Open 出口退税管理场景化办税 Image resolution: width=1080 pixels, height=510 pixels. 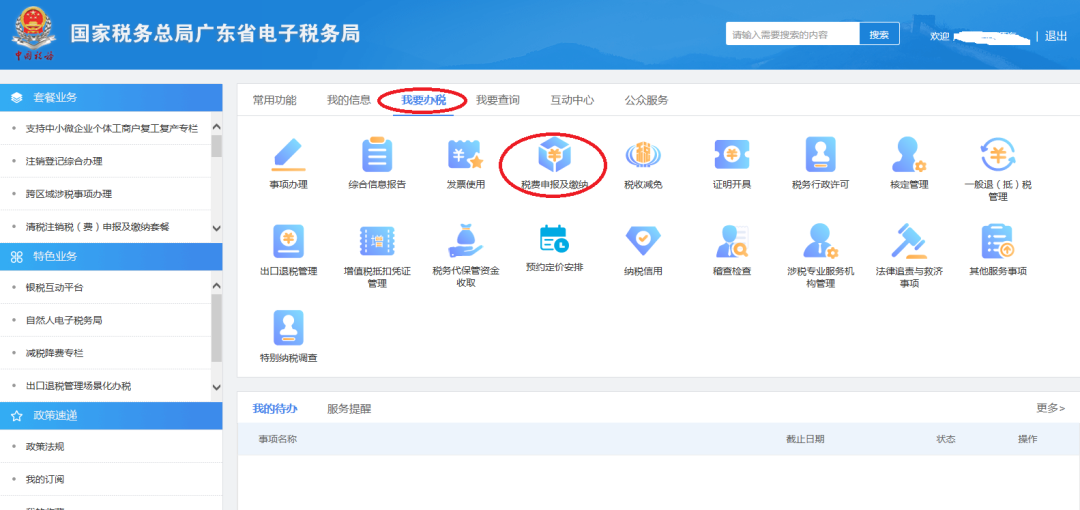(78, 386)
